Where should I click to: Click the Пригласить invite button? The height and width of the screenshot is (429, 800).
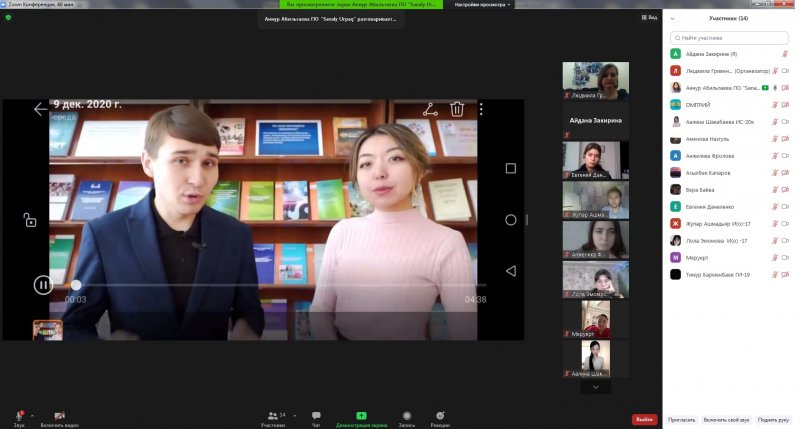[682, 420]
